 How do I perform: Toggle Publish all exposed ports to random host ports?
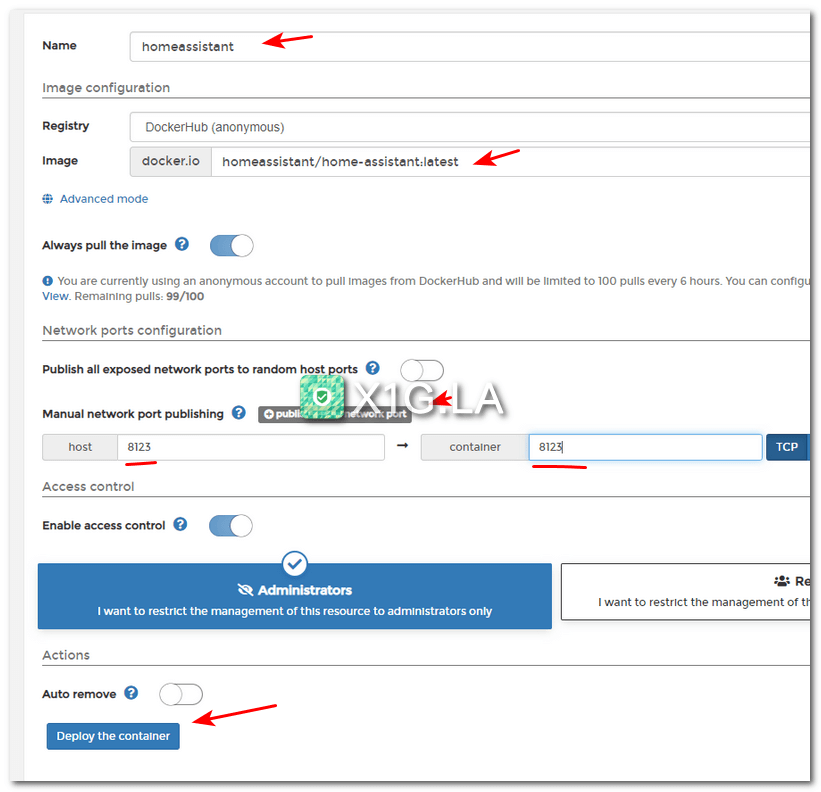(421, 370)
